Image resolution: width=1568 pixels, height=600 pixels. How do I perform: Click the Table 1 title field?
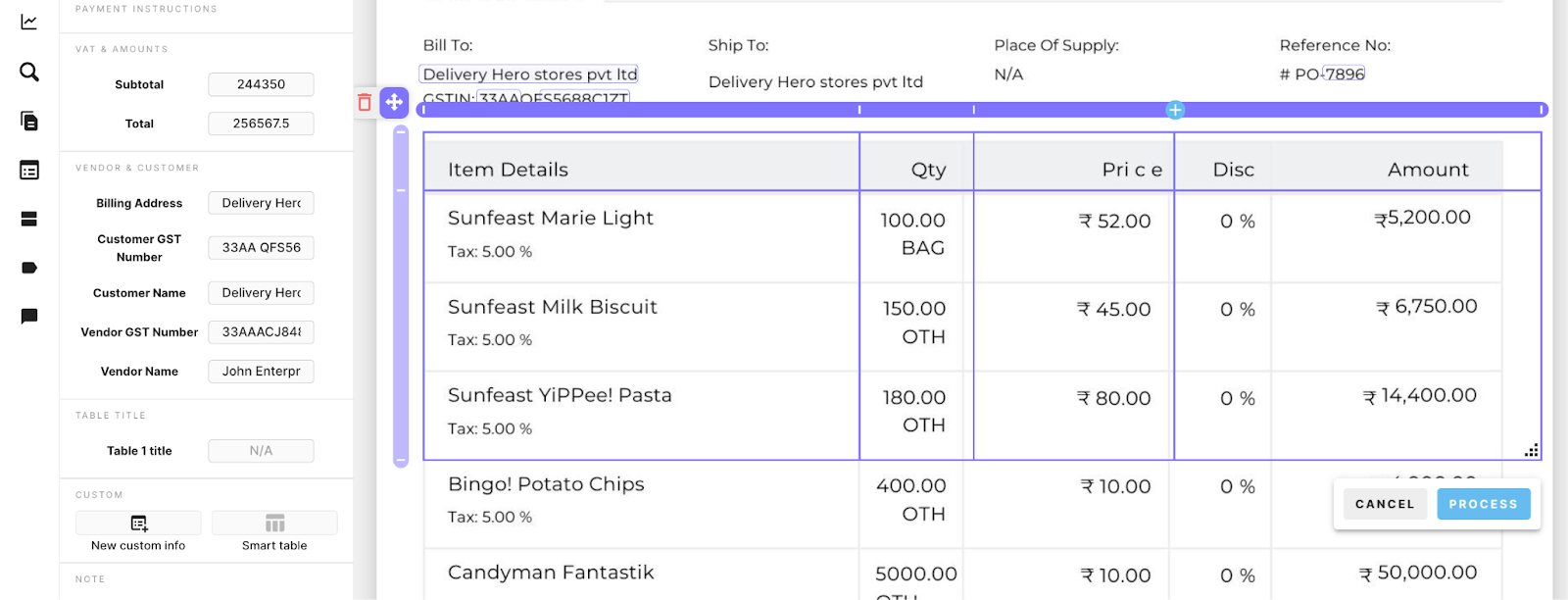[x=261, y=451]
